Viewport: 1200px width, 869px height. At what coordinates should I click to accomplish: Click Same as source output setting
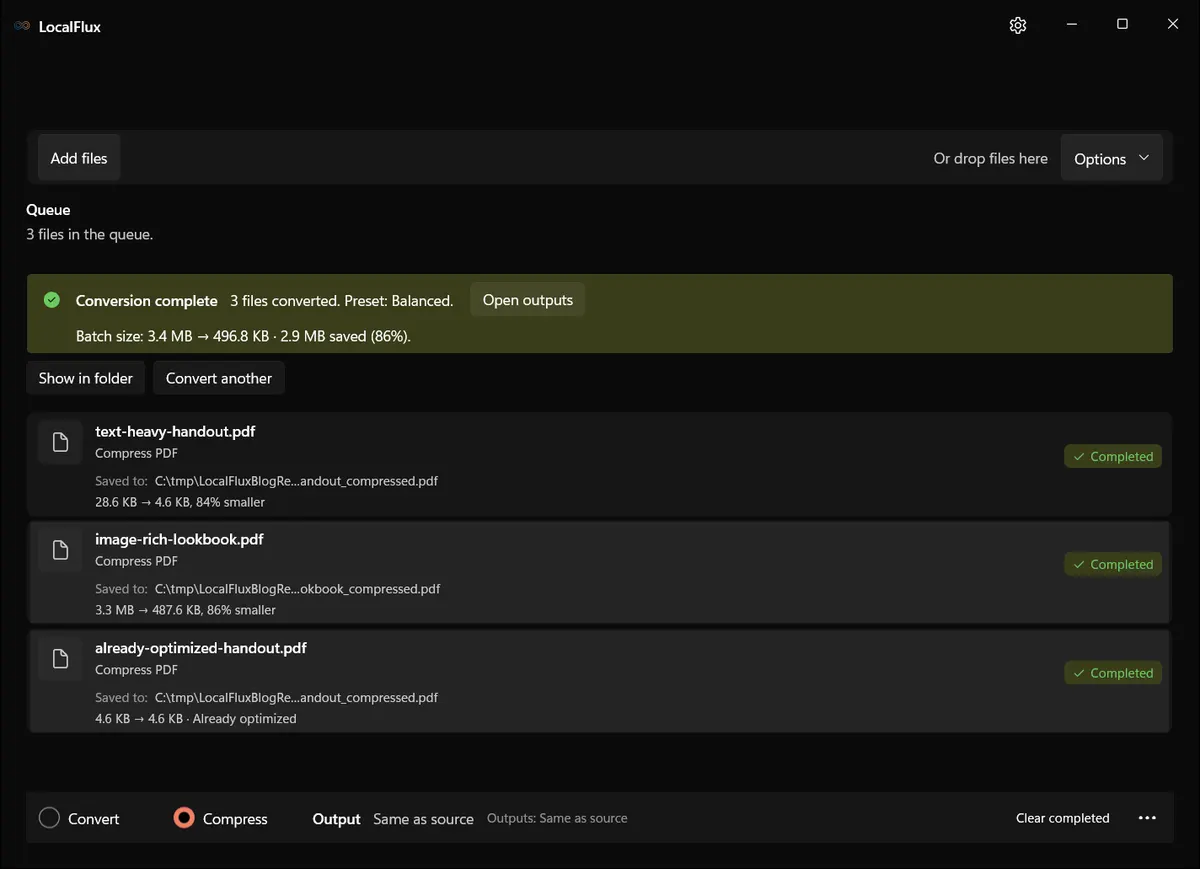coord(423,819)
